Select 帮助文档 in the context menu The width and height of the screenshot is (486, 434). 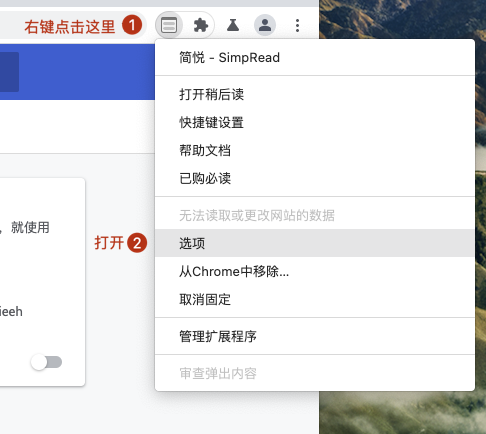click(x=315, y=150)
